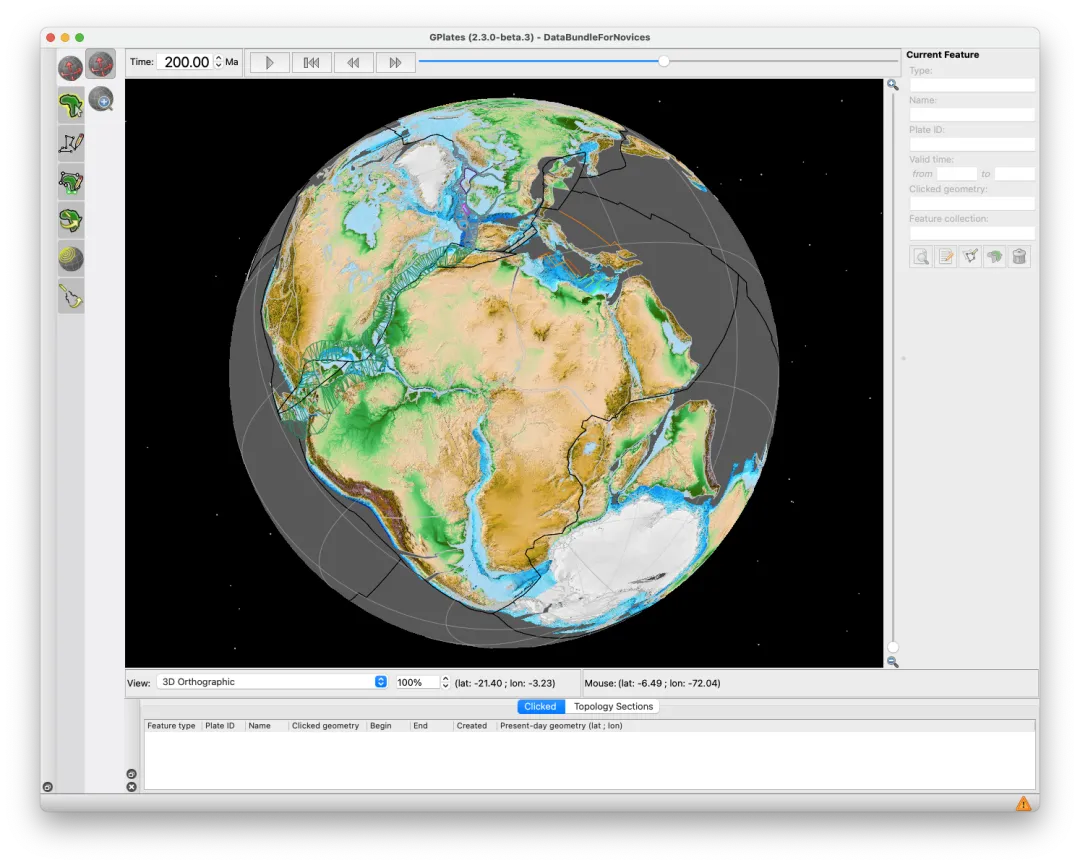Screen dimensions: 1080x865
Task: Click the Time value stepper arrows
Action: tap(218, 62)
